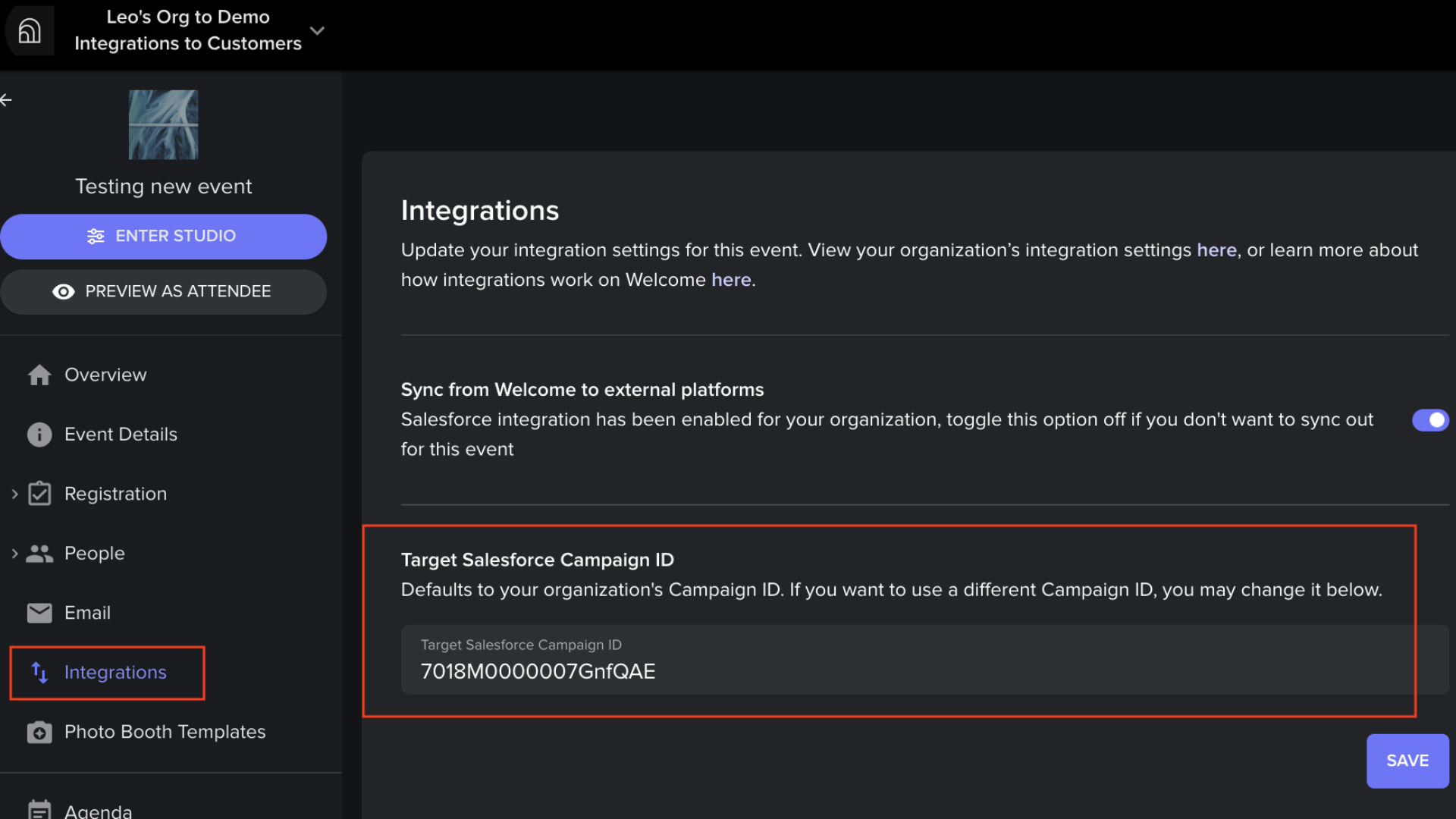
Task: Click the 'Testing new event' title
Action: 163,187
